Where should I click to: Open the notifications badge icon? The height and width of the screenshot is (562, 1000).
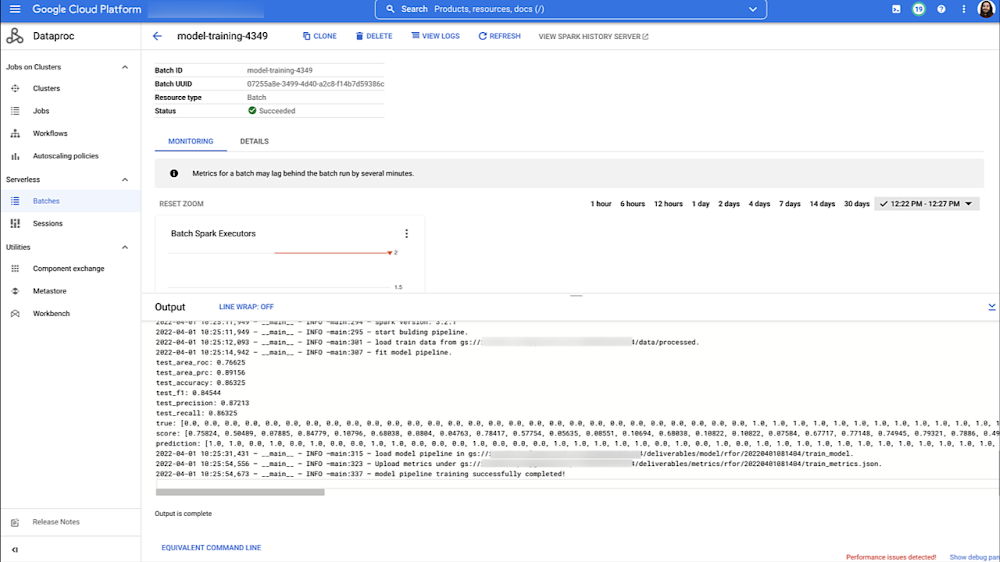pos(918,9)
